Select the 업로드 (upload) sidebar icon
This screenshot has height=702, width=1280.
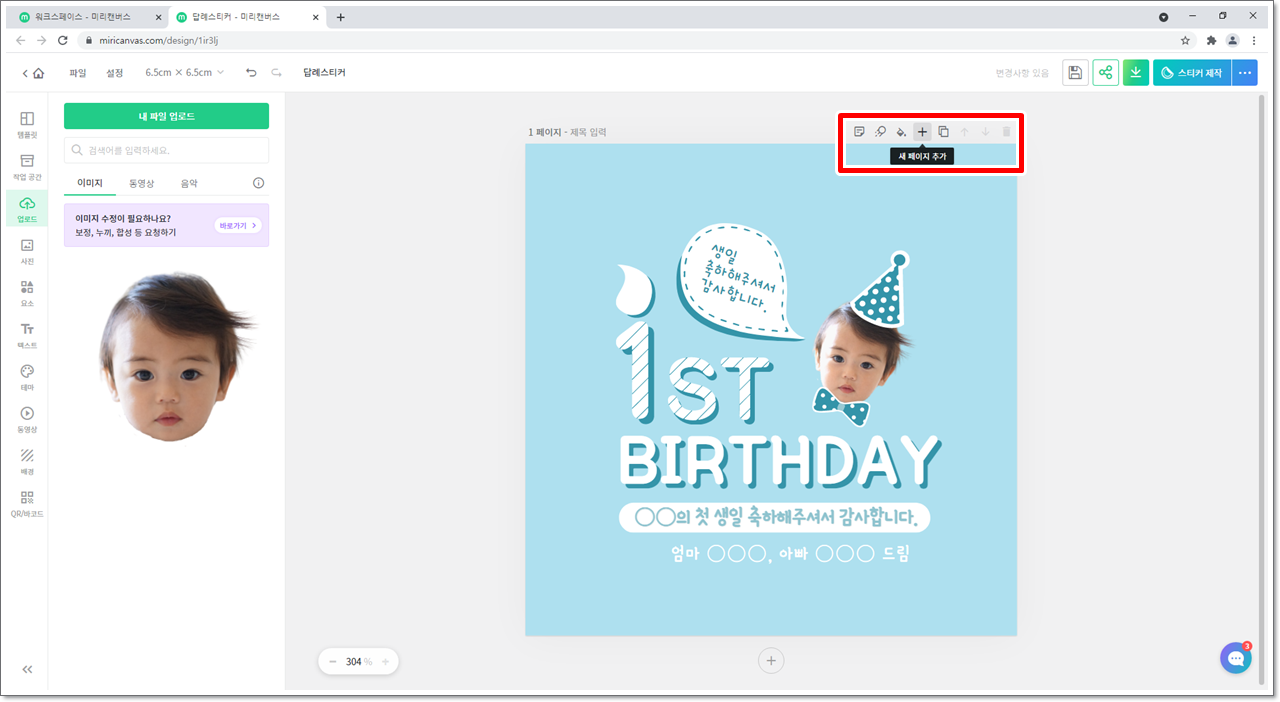[27, 208]
